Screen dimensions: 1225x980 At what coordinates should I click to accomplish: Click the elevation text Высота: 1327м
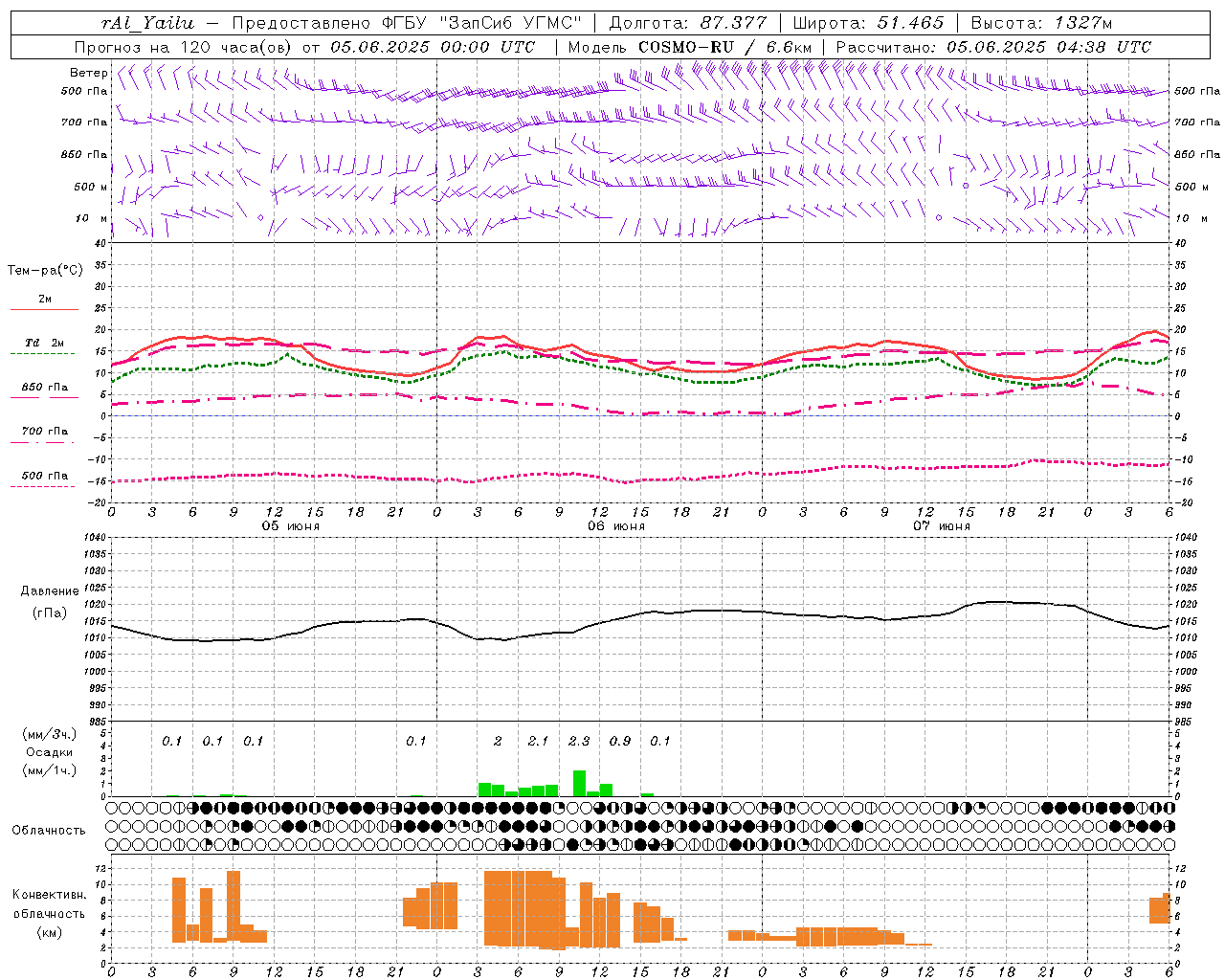[1041, 23]
